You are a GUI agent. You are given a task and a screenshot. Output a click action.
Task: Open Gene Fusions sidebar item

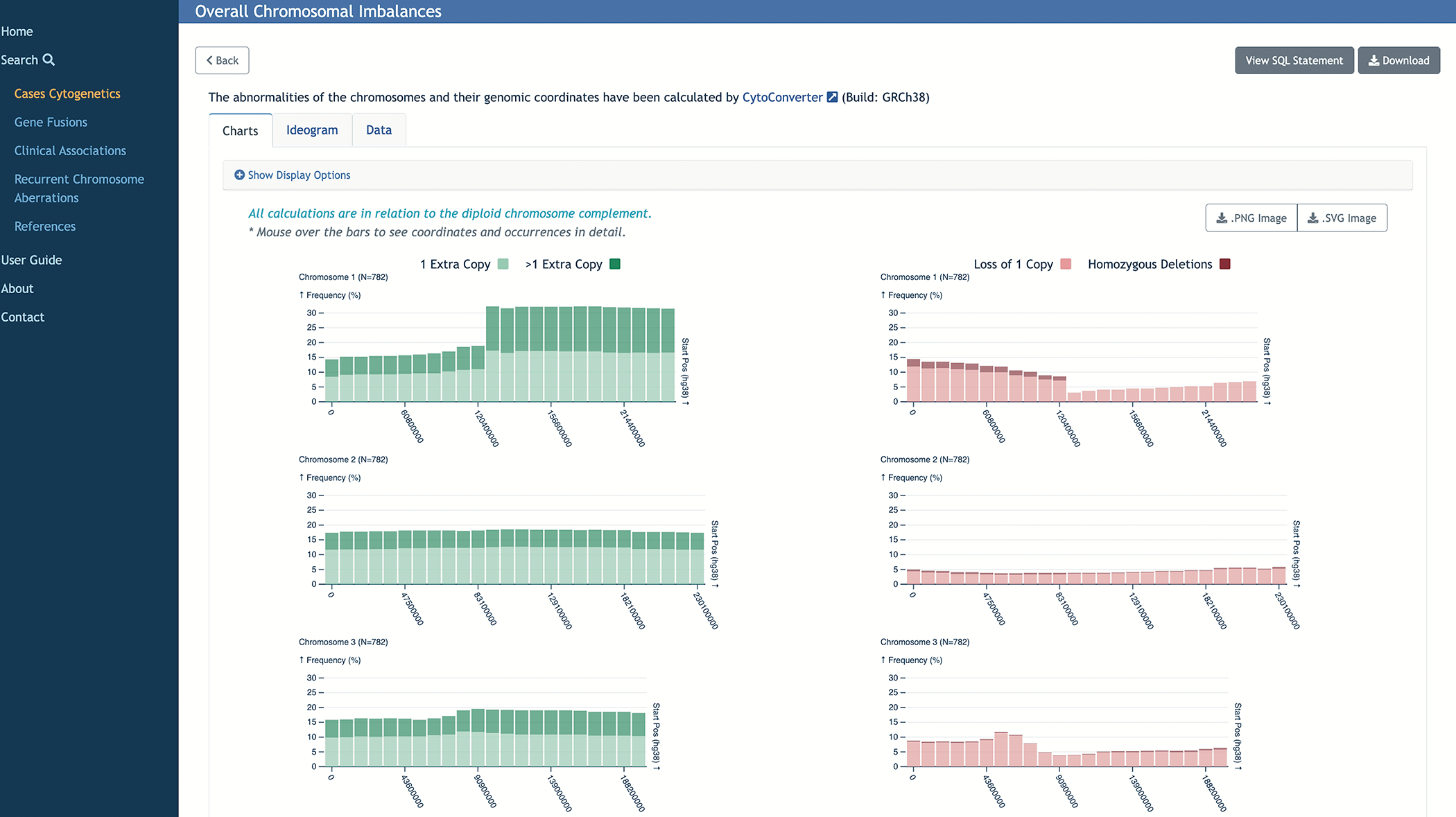(51, 122)
